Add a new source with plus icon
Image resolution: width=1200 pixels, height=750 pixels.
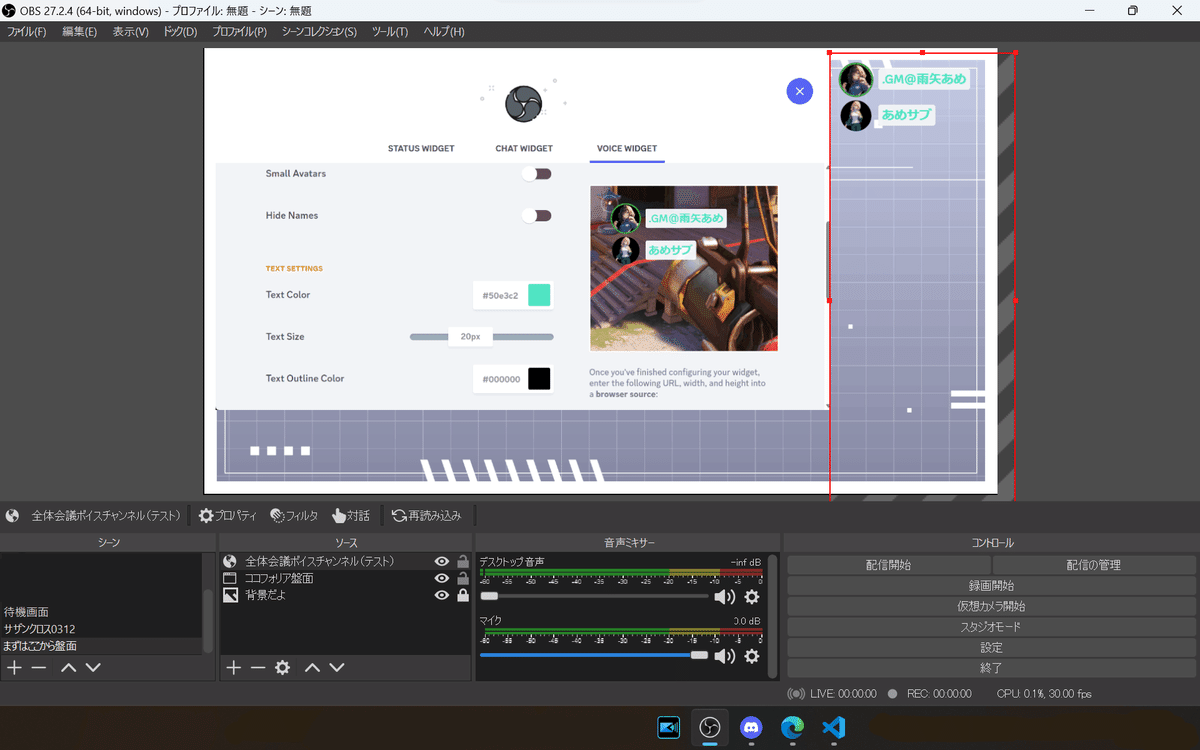(x=233, y=667)
